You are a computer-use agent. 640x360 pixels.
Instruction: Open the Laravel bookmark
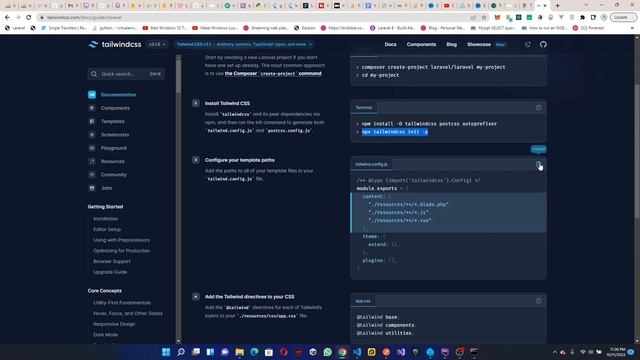click(15, 28)
